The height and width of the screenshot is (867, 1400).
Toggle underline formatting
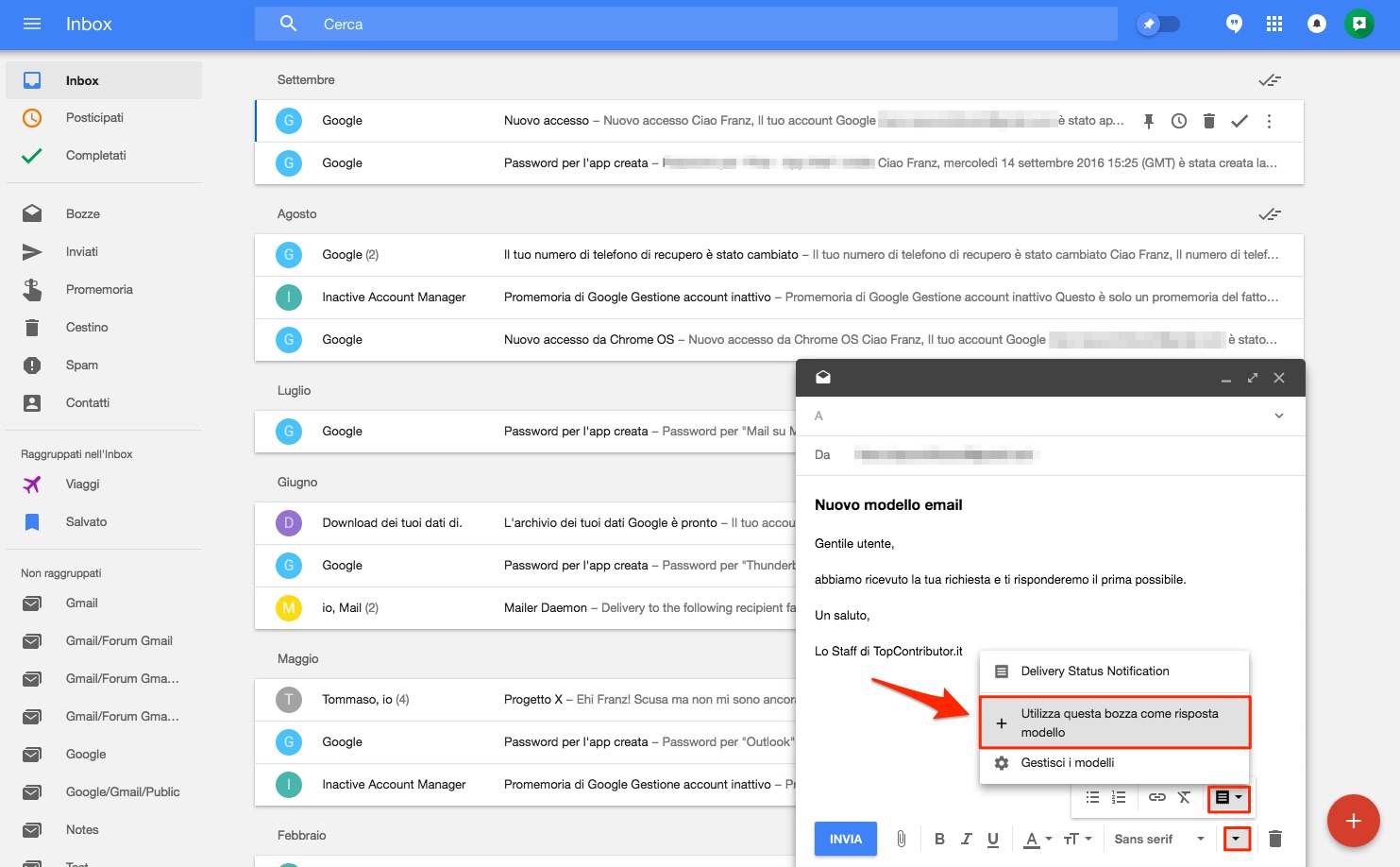(993, 839)
